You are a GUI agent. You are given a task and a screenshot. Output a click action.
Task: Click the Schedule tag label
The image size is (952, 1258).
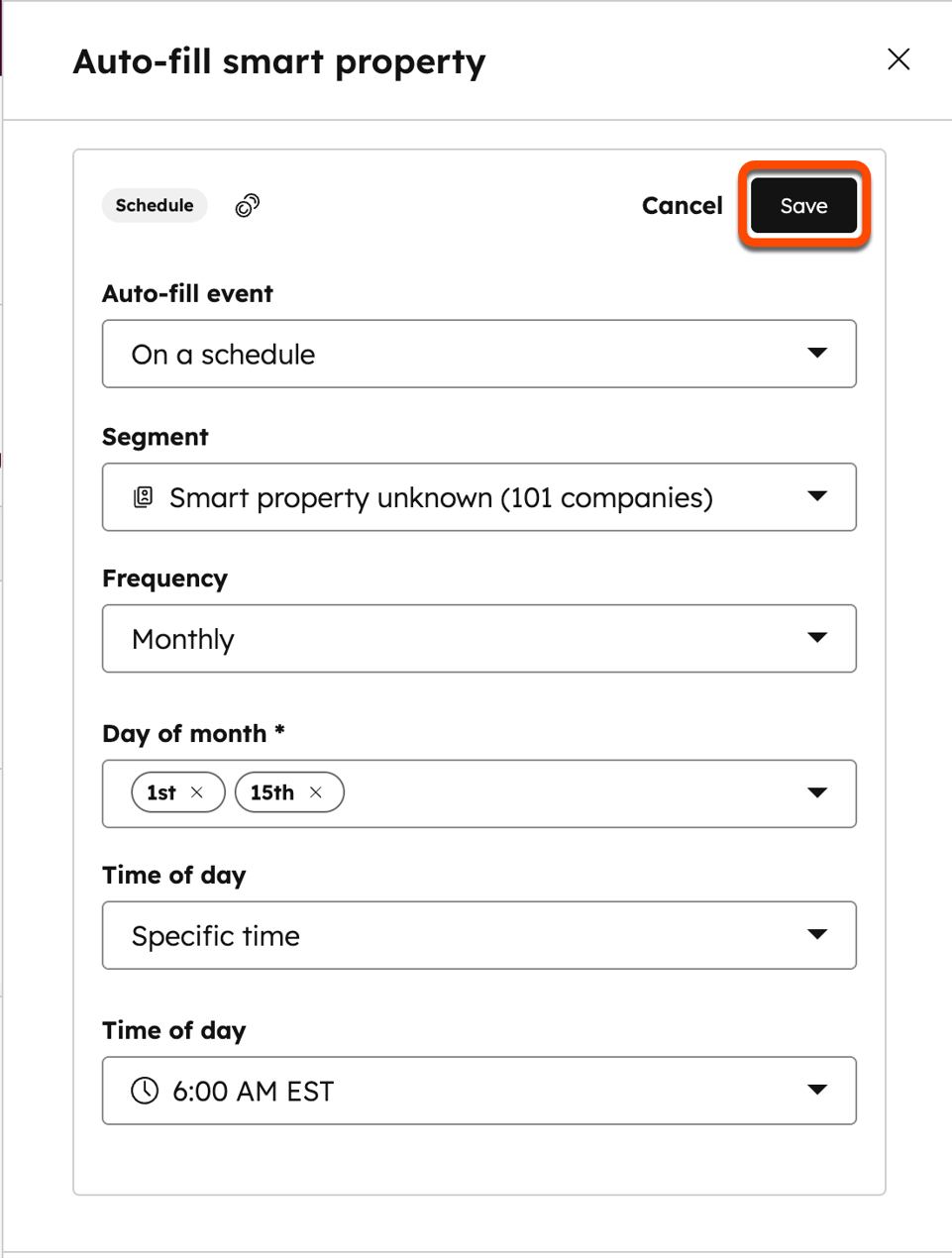coord(155,205)
